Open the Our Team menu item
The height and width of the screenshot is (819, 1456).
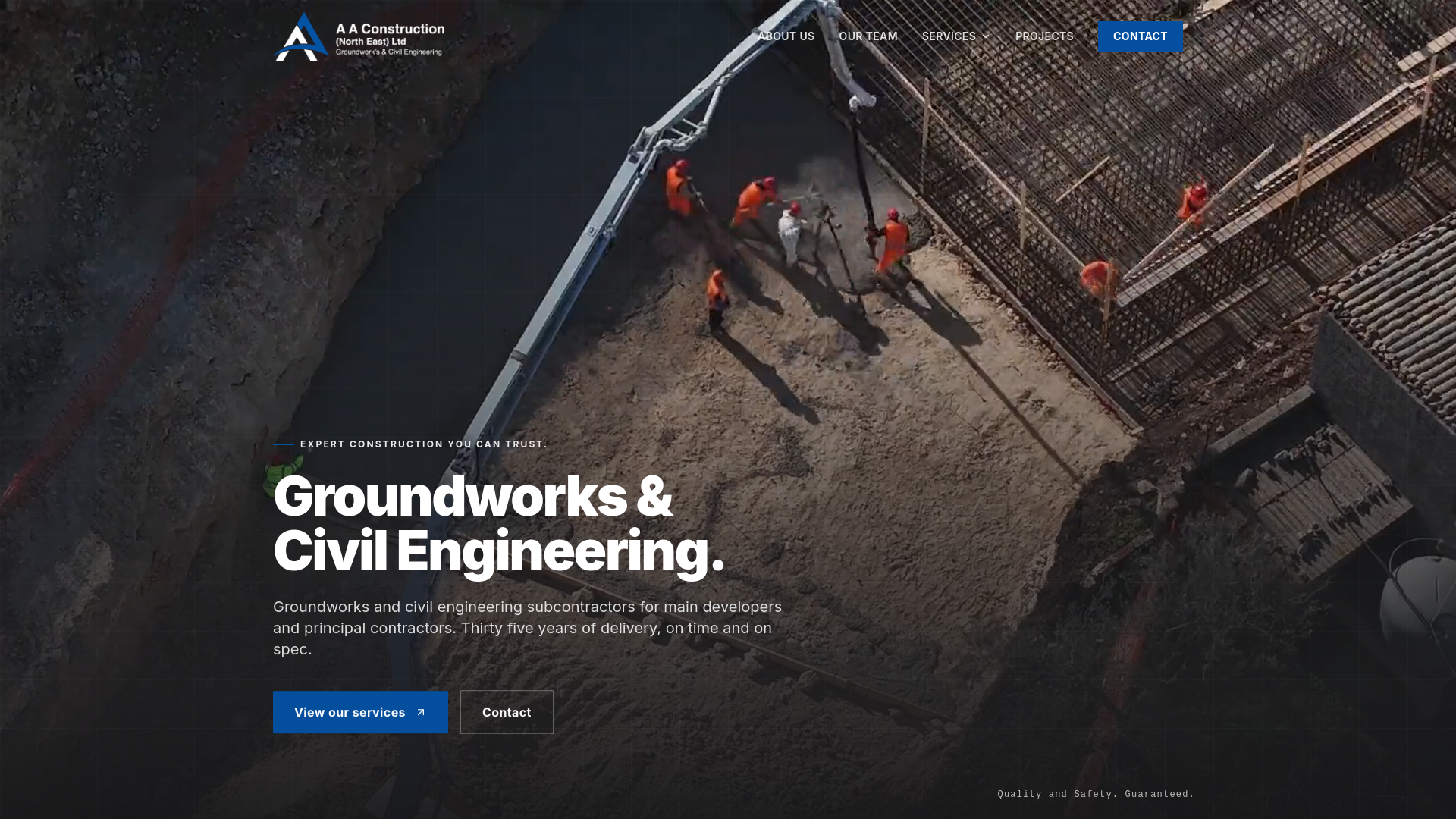click(x=868, y=36)
